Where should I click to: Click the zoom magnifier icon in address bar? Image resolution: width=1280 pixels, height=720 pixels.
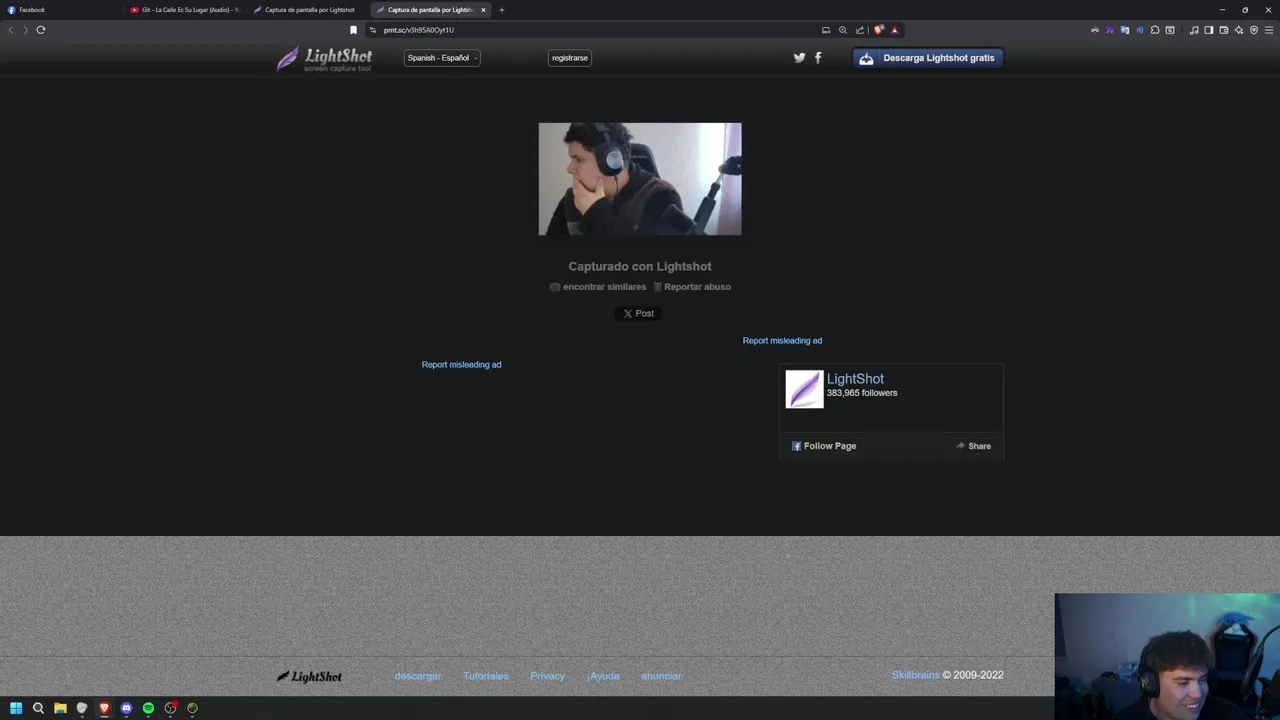coord(843,30)
